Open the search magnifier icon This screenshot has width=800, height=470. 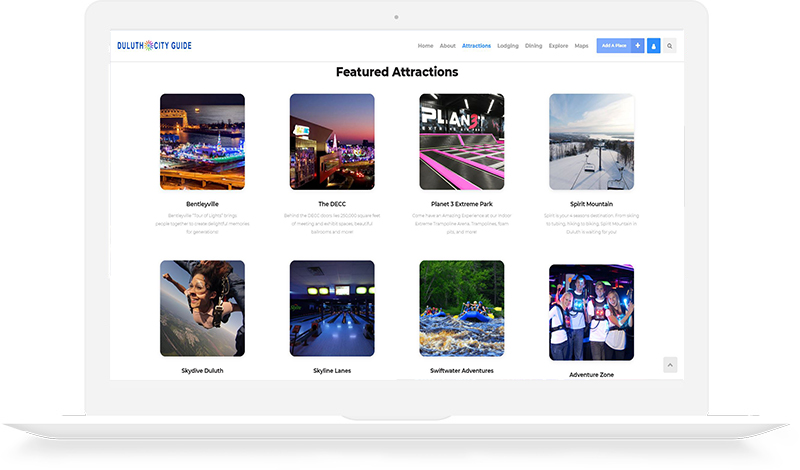[669, 46]
